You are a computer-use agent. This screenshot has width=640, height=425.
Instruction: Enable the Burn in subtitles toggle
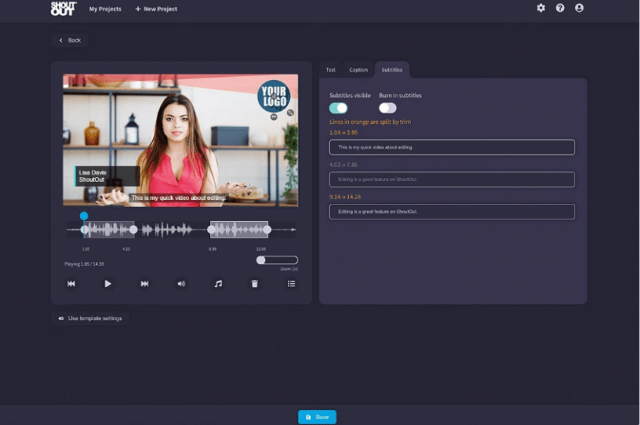[387, 108]
